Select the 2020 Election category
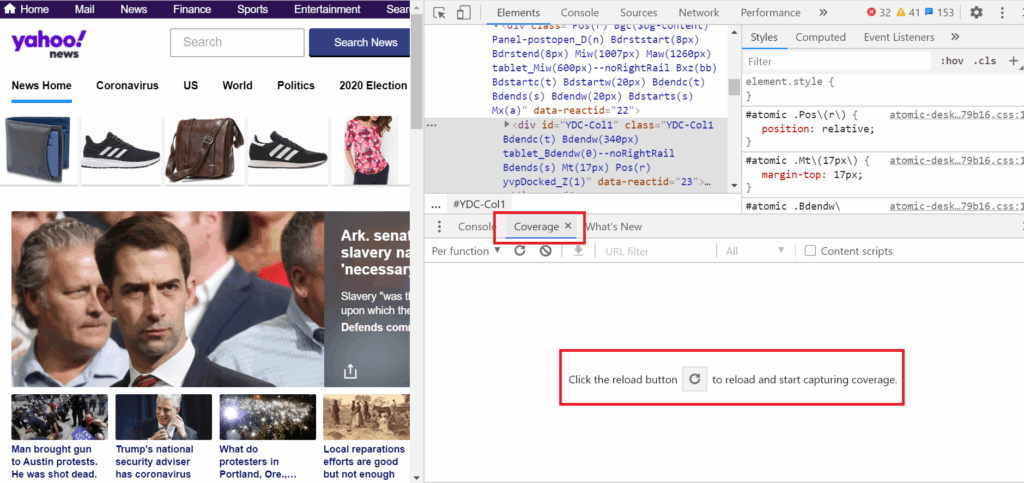1024x483 pixels. click(373, 86)
